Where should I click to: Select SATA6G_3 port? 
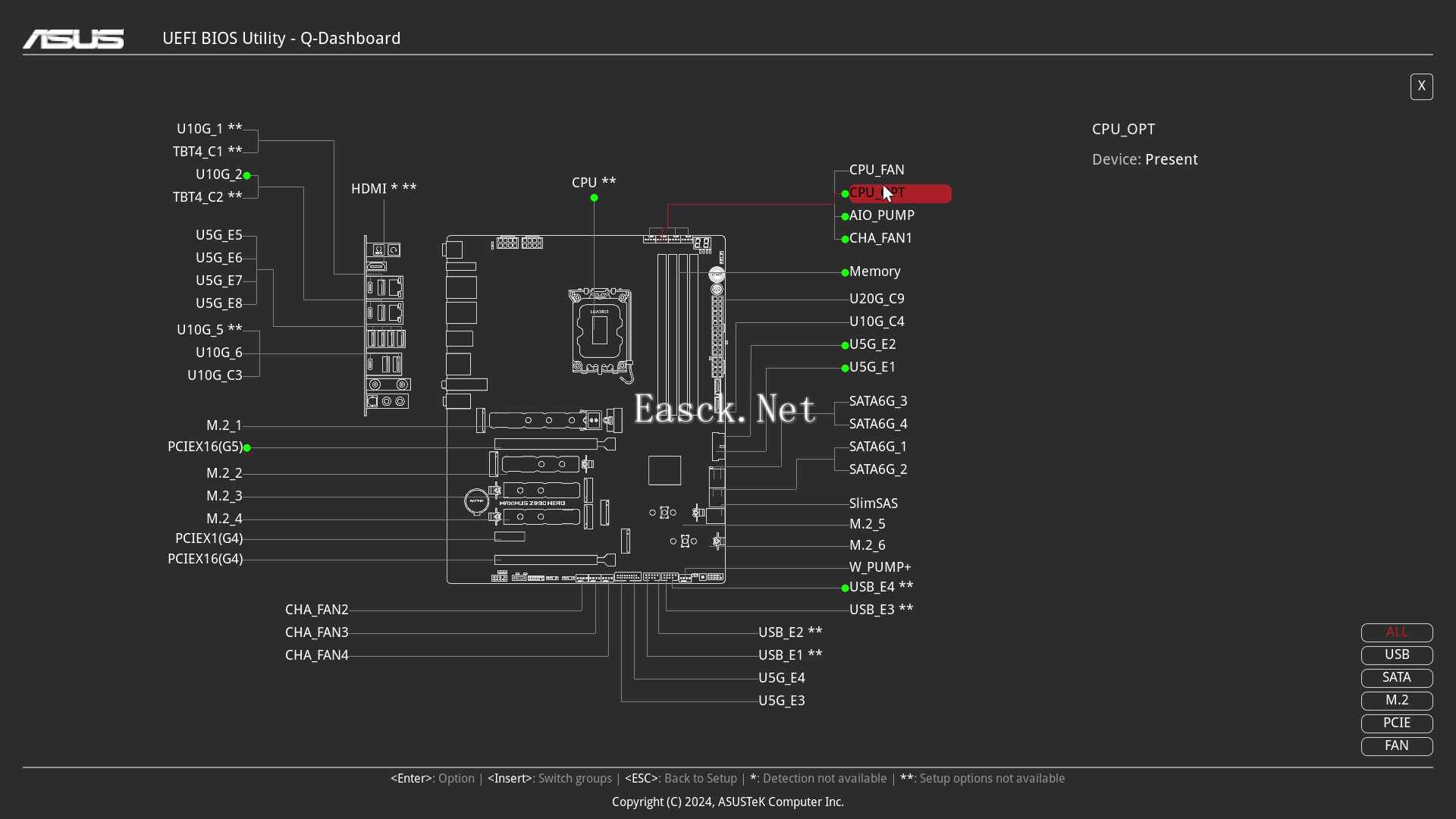click(878, 401)
